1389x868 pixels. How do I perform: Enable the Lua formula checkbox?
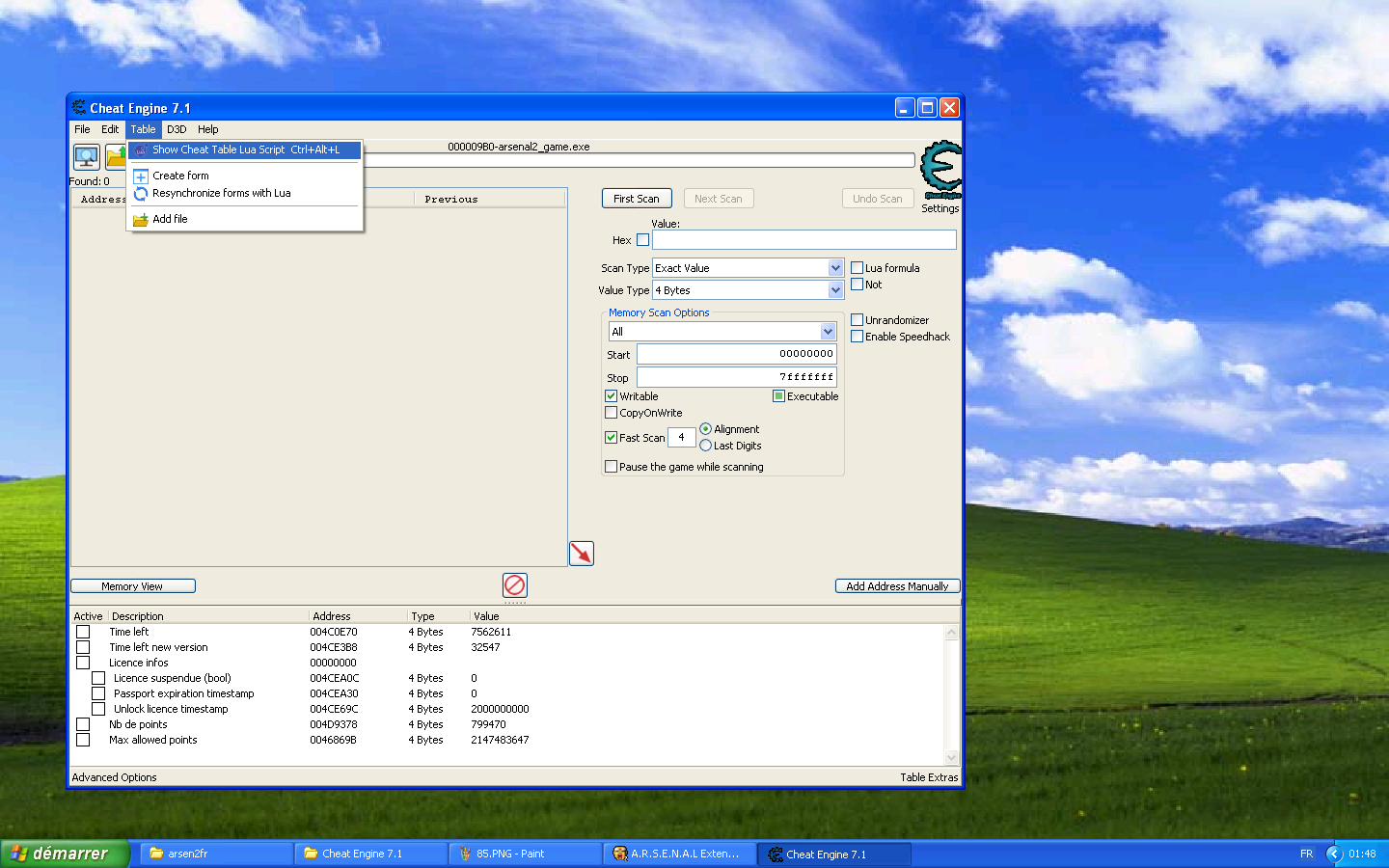[x=857, y=267]
